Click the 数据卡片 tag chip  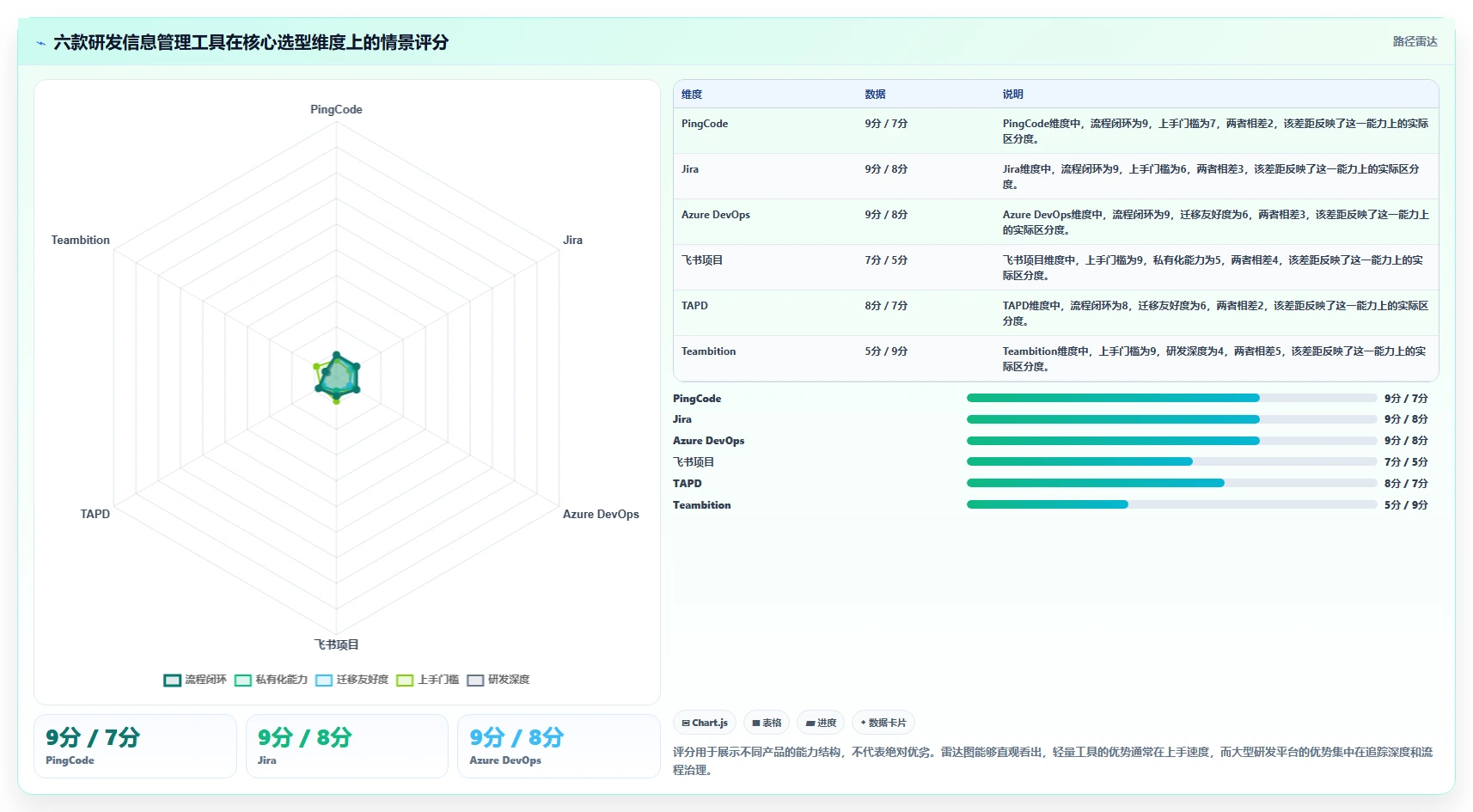click(883, 723)
